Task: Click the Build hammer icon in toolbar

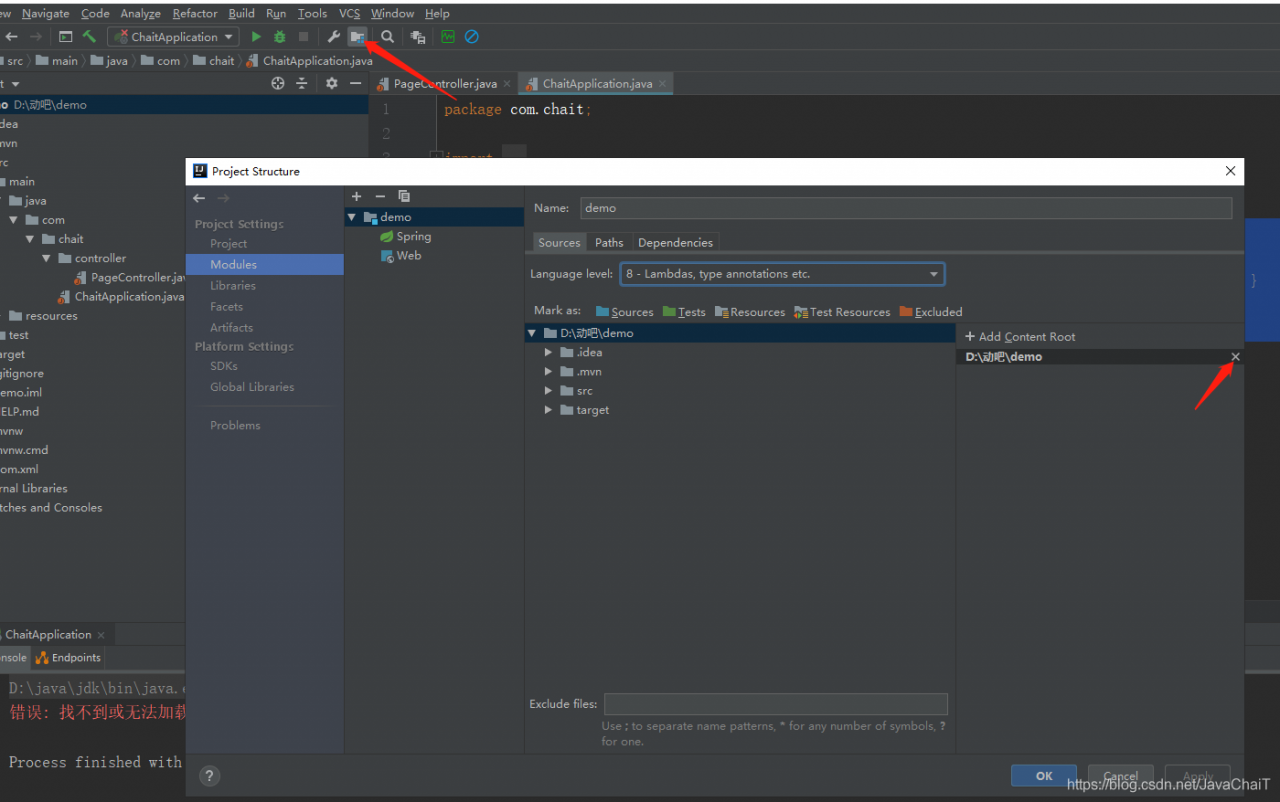Action: (90, 37)
